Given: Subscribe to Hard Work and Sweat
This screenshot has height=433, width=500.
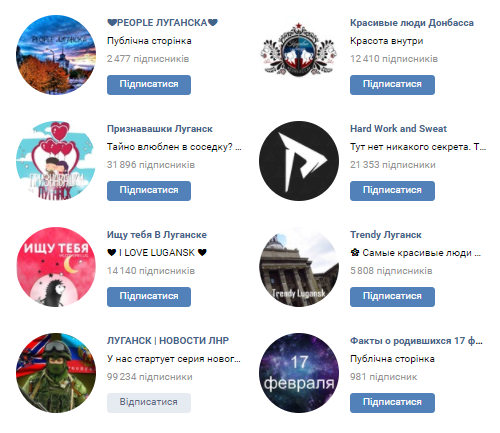Looking at the screenshot, I should [x=392, y=191].
